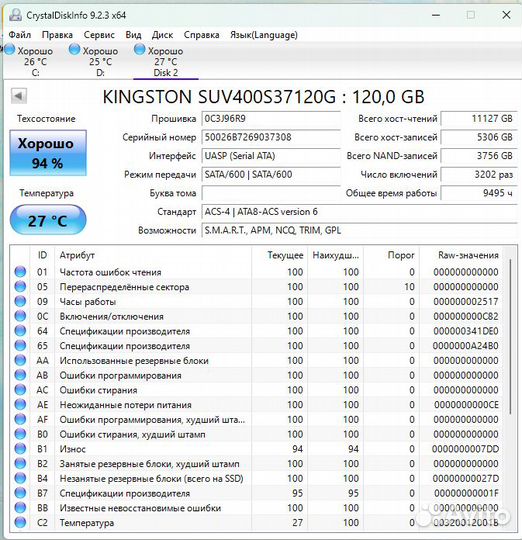Open the Язык(Language) menu
Screen dimensions: 522x540
(x=264, y=35)
